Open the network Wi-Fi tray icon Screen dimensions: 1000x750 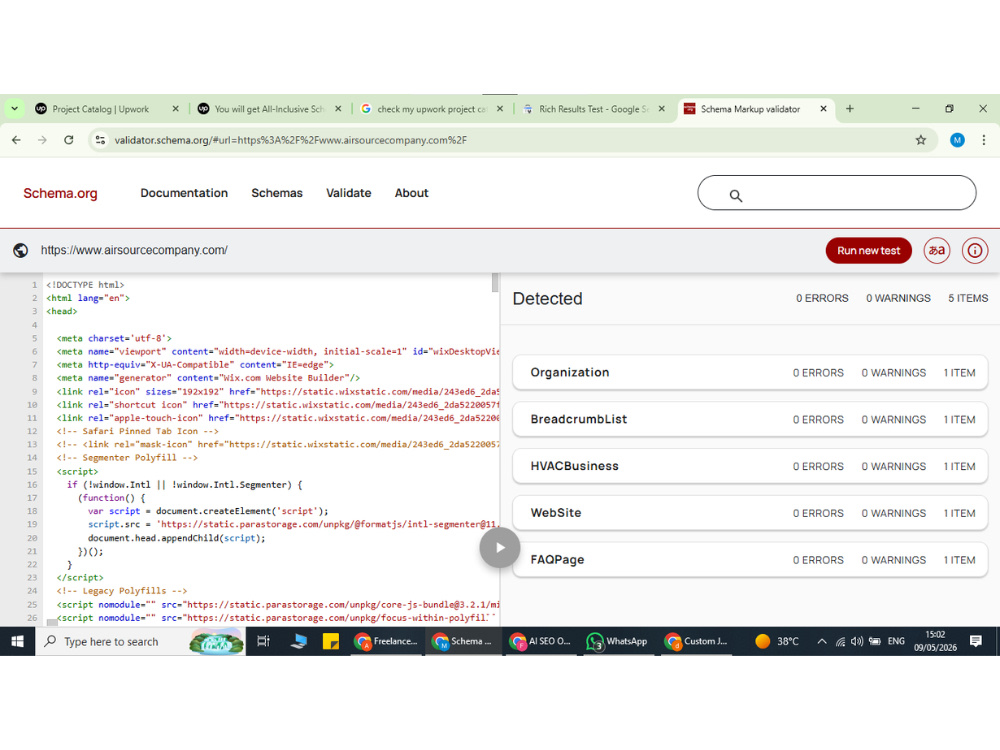[841, 642]
